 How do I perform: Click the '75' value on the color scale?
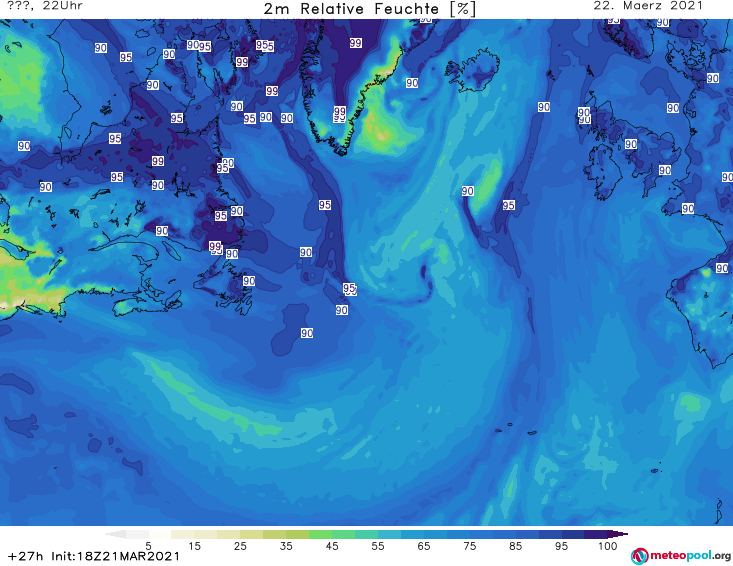click(470, 546)
